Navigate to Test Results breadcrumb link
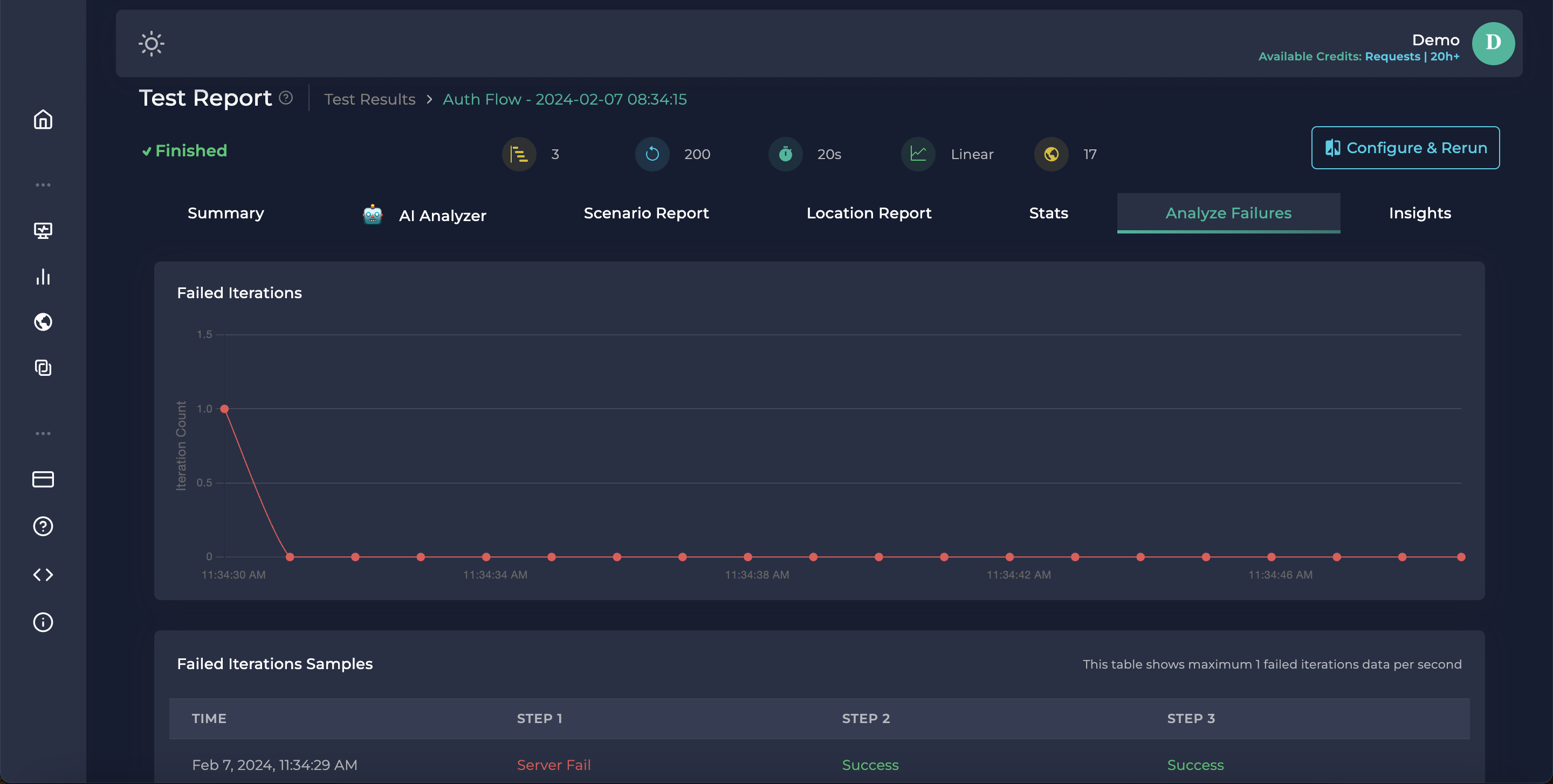The height and width of the screenshot is (784, 1553). 369,99
